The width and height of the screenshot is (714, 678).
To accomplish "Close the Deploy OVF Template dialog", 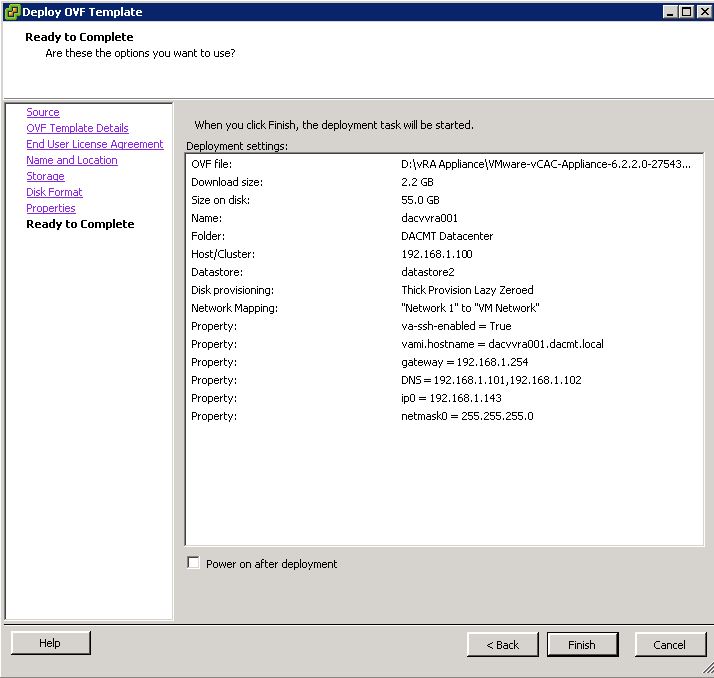I will pos(704,12).
